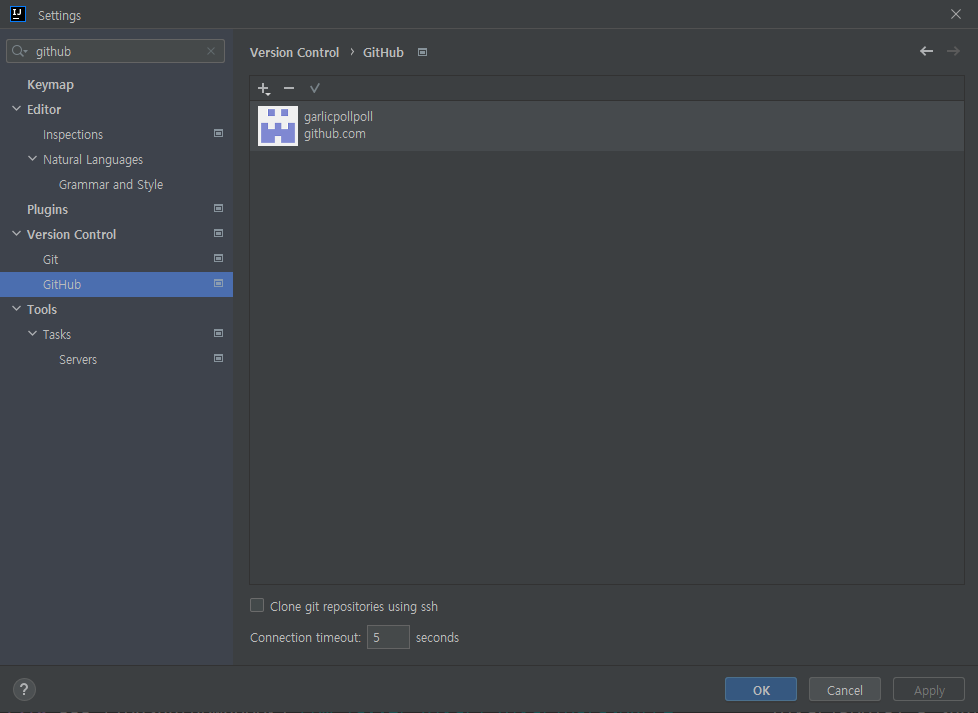Screen dimensions: 978x713
Task: Clear the github search text
Action: coord(211,51)
